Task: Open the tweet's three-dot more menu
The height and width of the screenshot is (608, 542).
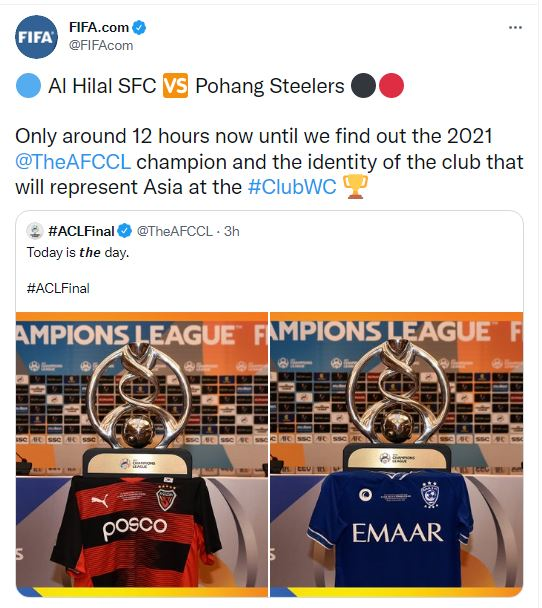Action: [515, 28]
